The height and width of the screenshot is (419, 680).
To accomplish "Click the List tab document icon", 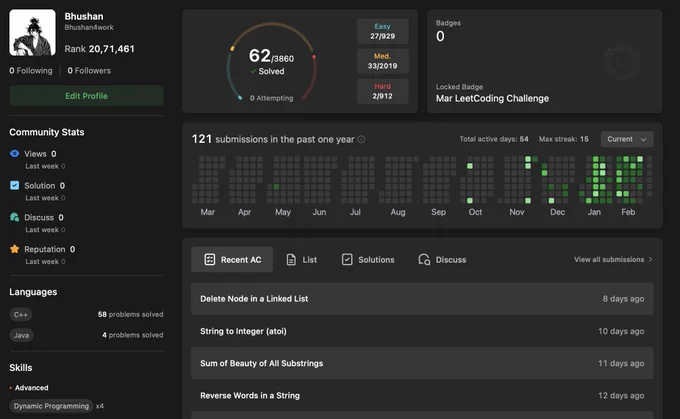I will pyautogui.click(x=291, y=259).
